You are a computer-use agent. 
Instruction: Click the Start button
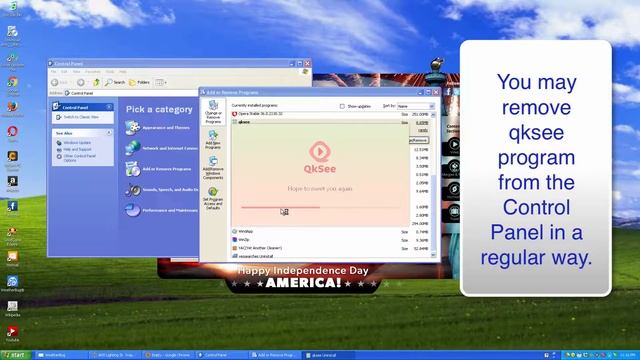[15, 355]
